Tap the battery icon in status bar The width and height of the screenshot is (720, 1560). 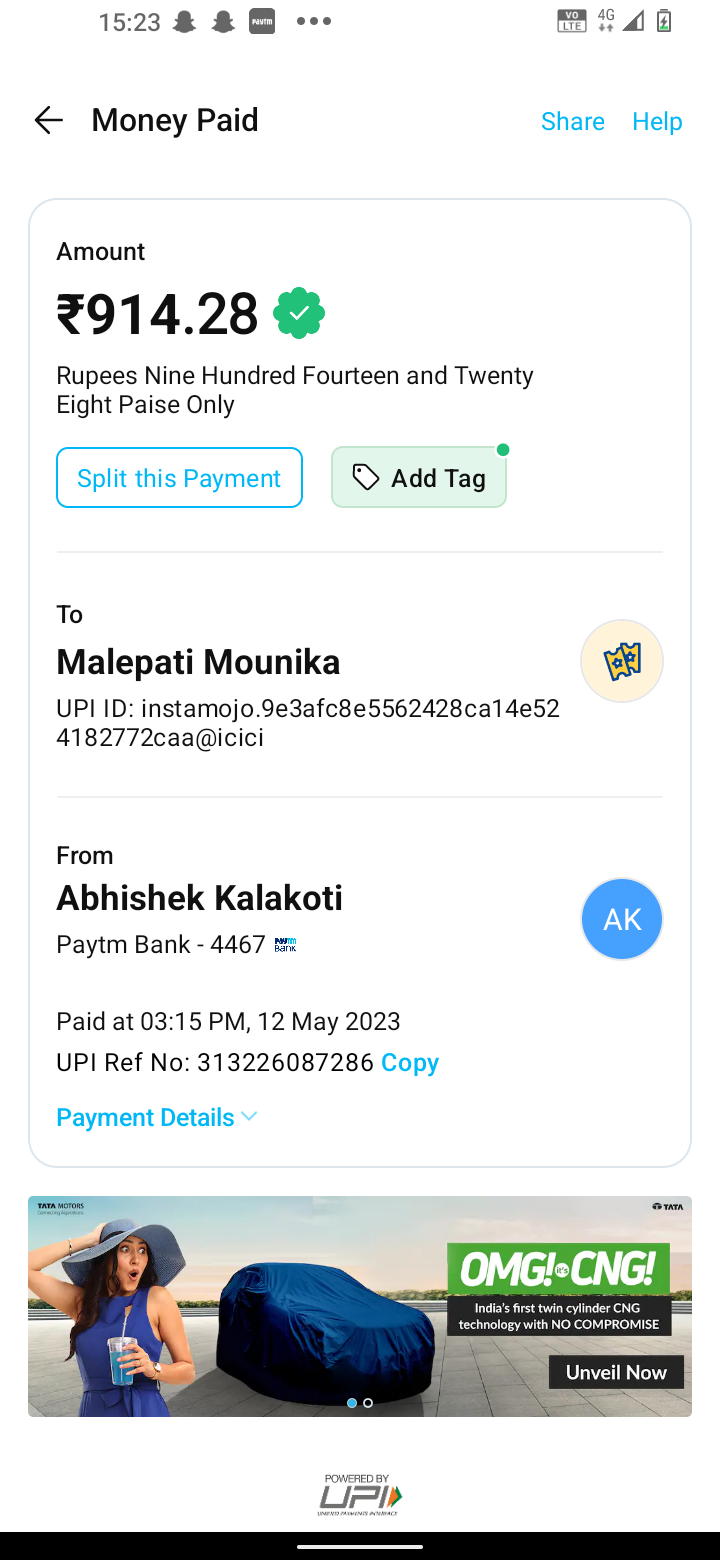(x=663, y=21)
